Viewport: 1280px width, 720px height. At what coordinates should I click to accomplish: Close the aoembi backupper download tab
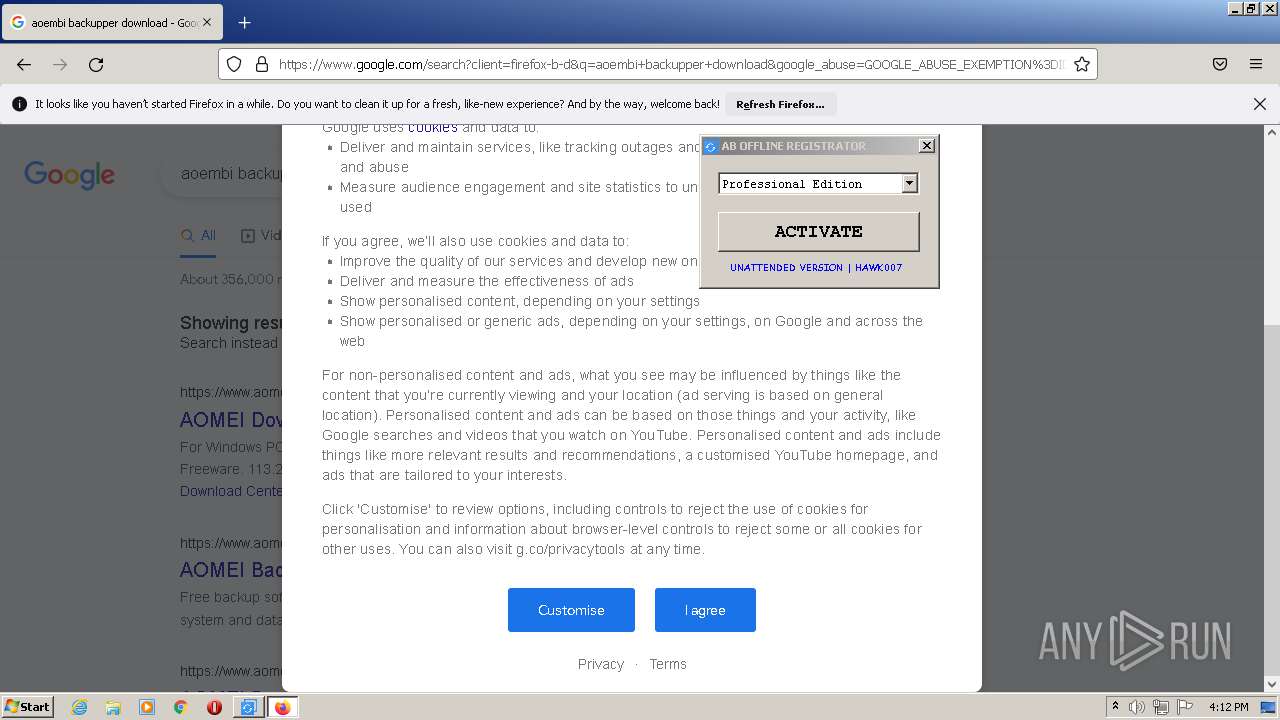pos(206,22)
